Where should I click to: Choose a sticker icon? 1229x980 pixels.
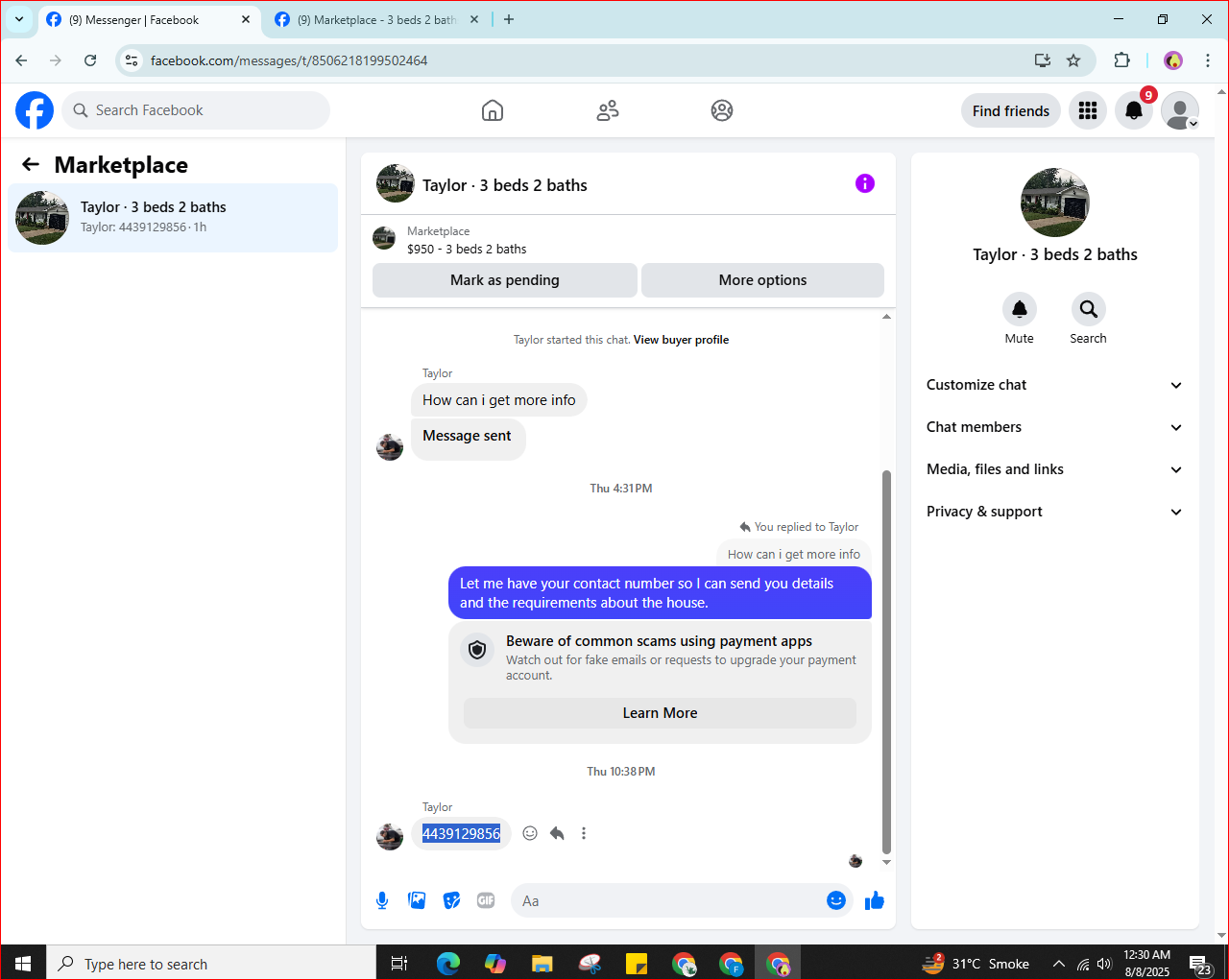(451, 900)
